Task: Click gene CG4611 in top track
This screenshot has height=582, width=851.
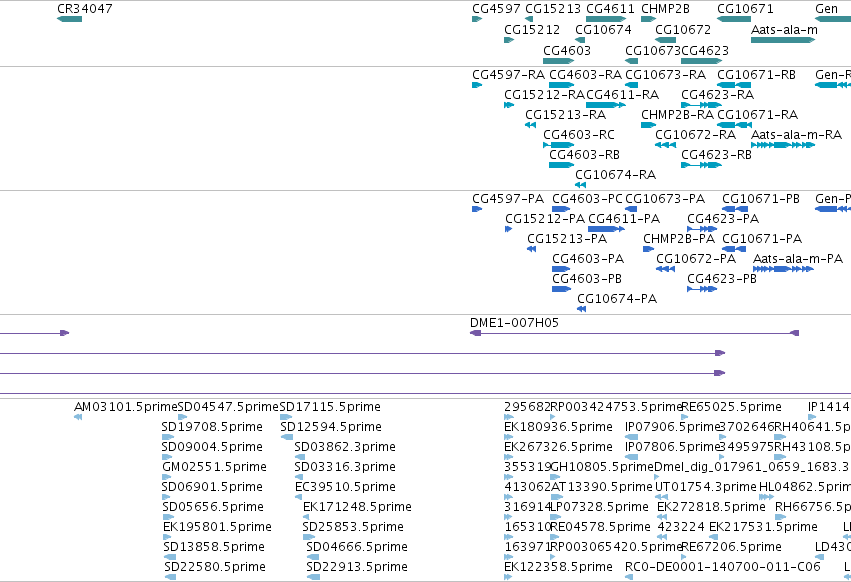Action: pos(606,19)
